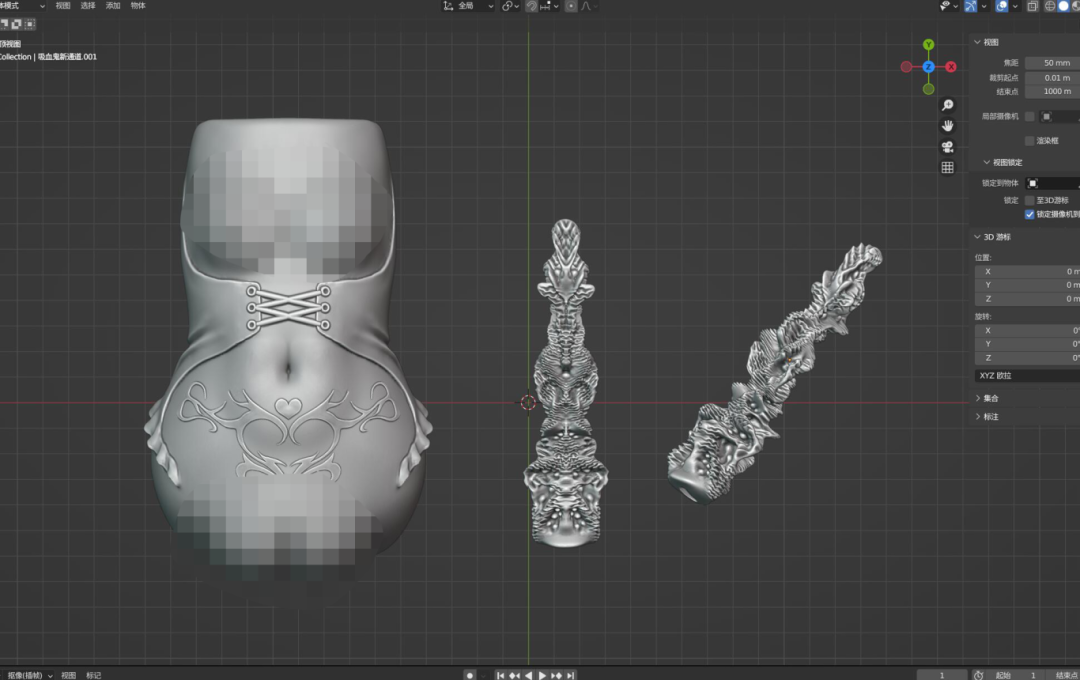Toggle camera view with the camera icon
This screenshot has height=680, width=1080.
click(947, 147)
